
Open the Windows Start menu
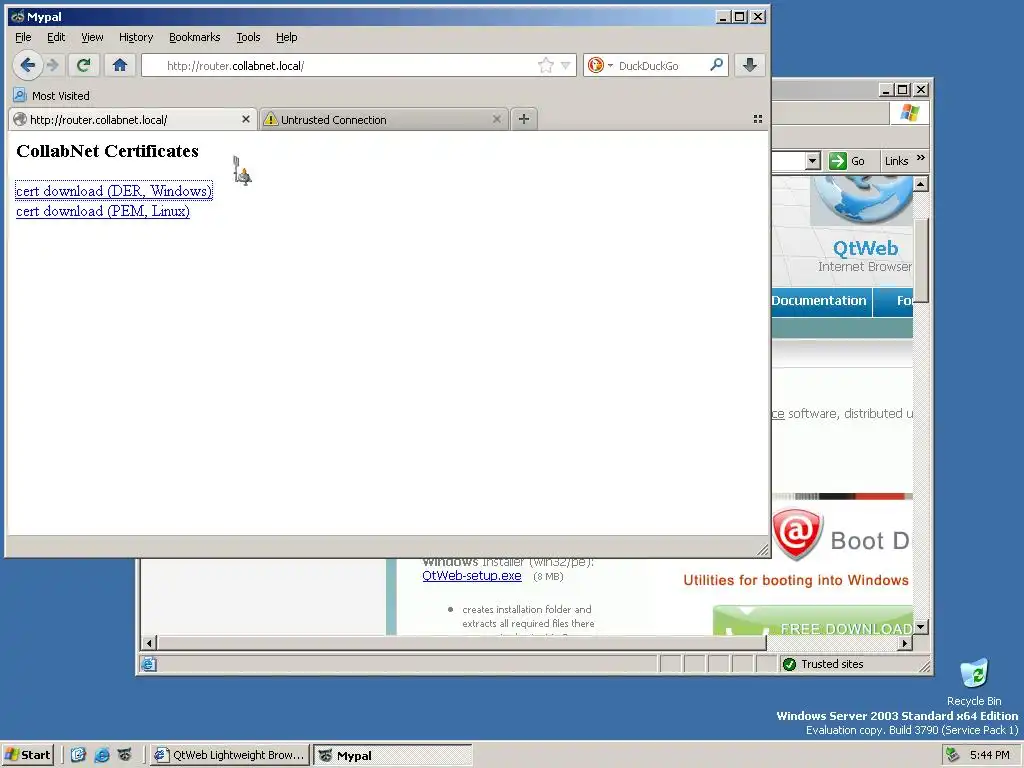point(27,755)
